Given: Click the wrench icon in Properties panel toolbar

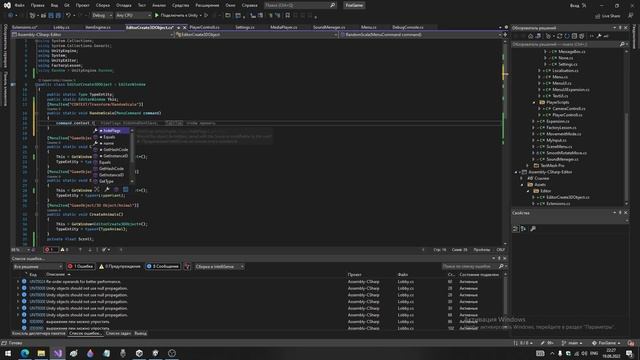Looking at the screenshot, I should point(533,229).
